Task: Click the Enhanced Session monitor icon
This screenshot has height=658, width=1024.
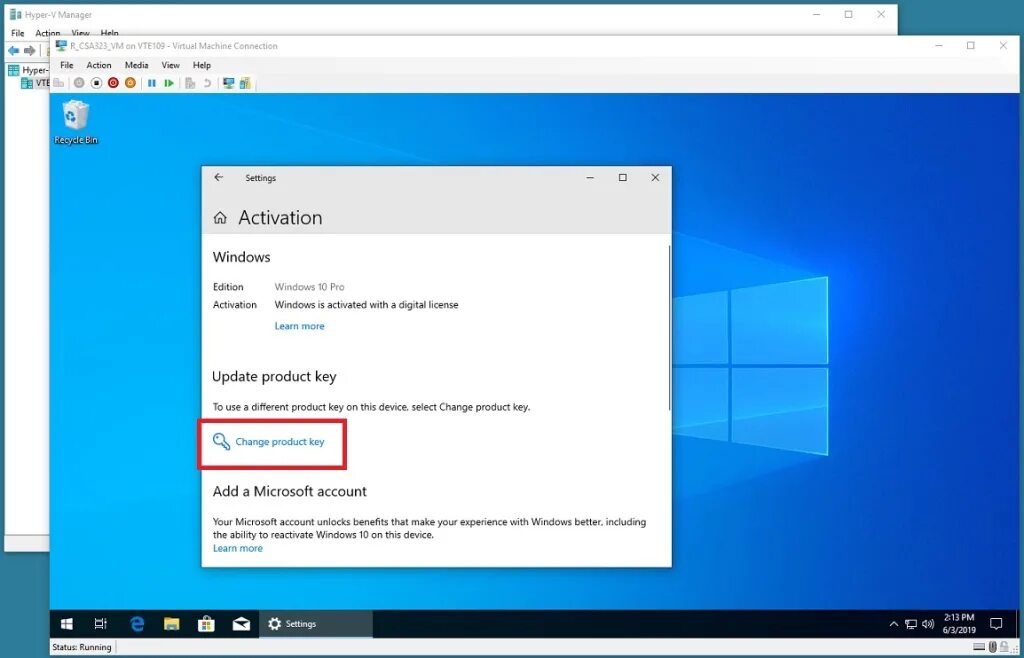Action: (229, 83)
